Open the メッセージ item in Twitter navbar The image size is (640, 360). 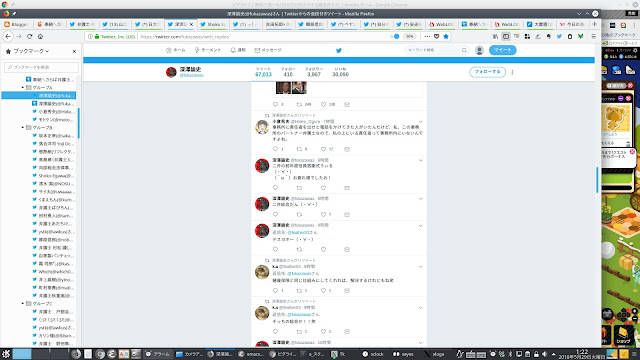[268, 50]
